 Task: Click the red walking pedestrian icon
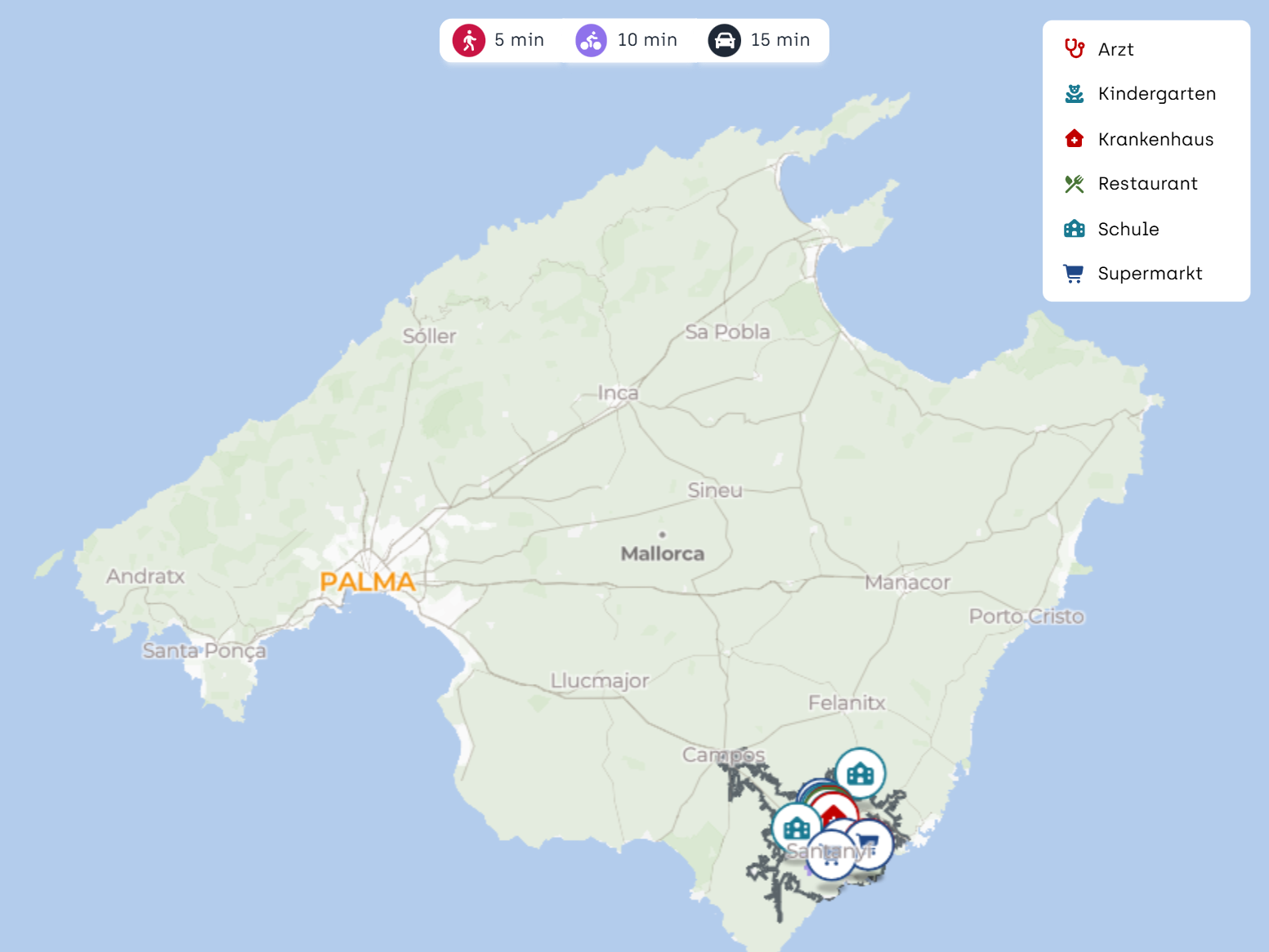point(469,40)
